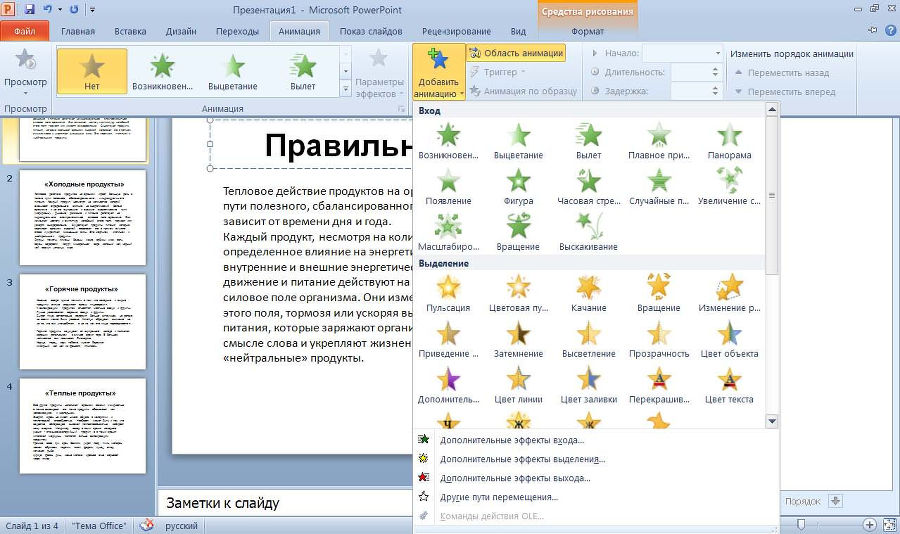This screenshot has width=900, height=534.
Task: Choose the Затемнение emphasis effect
Action: click(518, 340)
